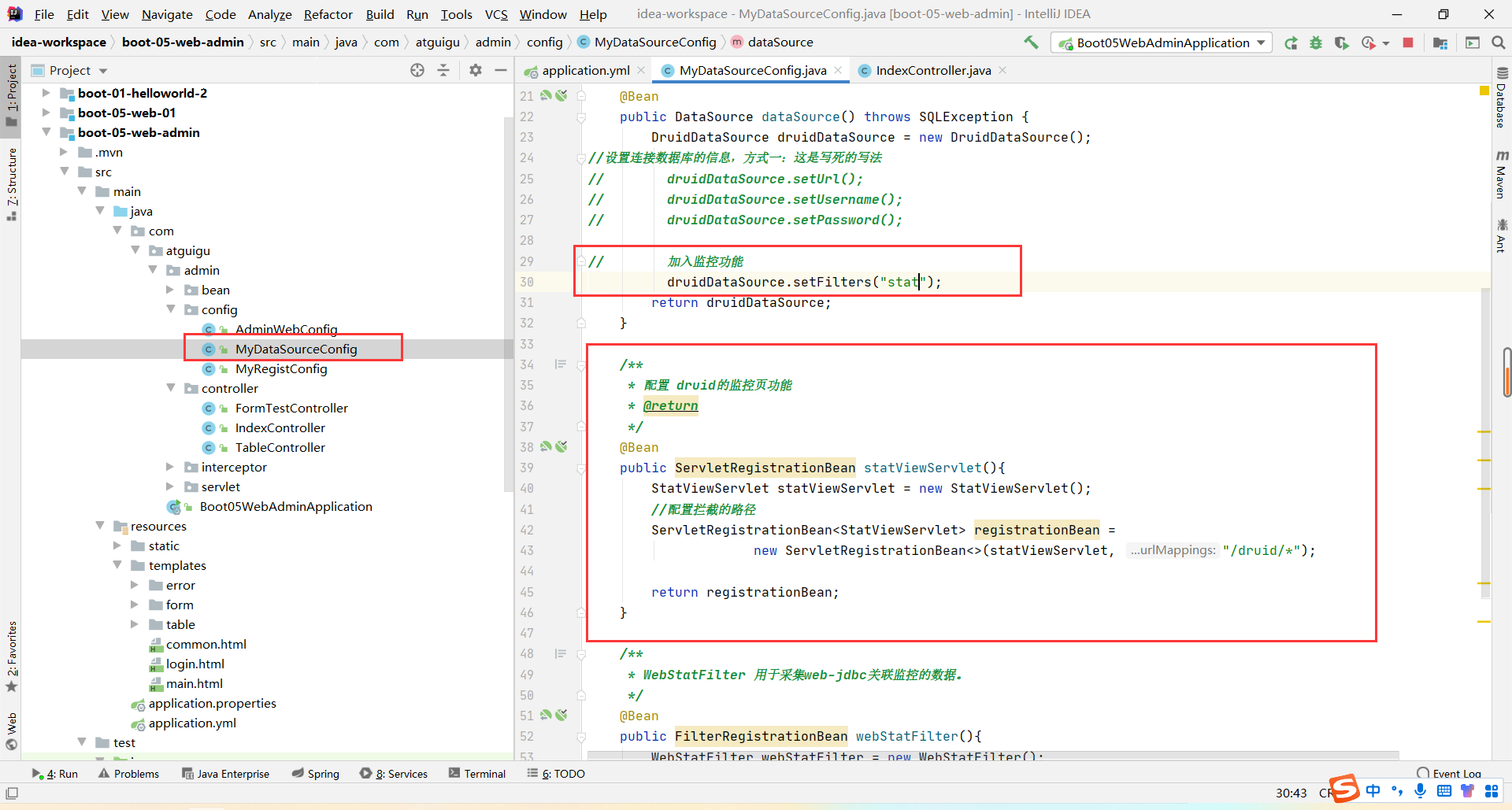Viewport: 1512px width, 810px height.
Task: Rerun the Boot05WebAdminApplication from the toolbar
Action: [x=1291, y=43]
